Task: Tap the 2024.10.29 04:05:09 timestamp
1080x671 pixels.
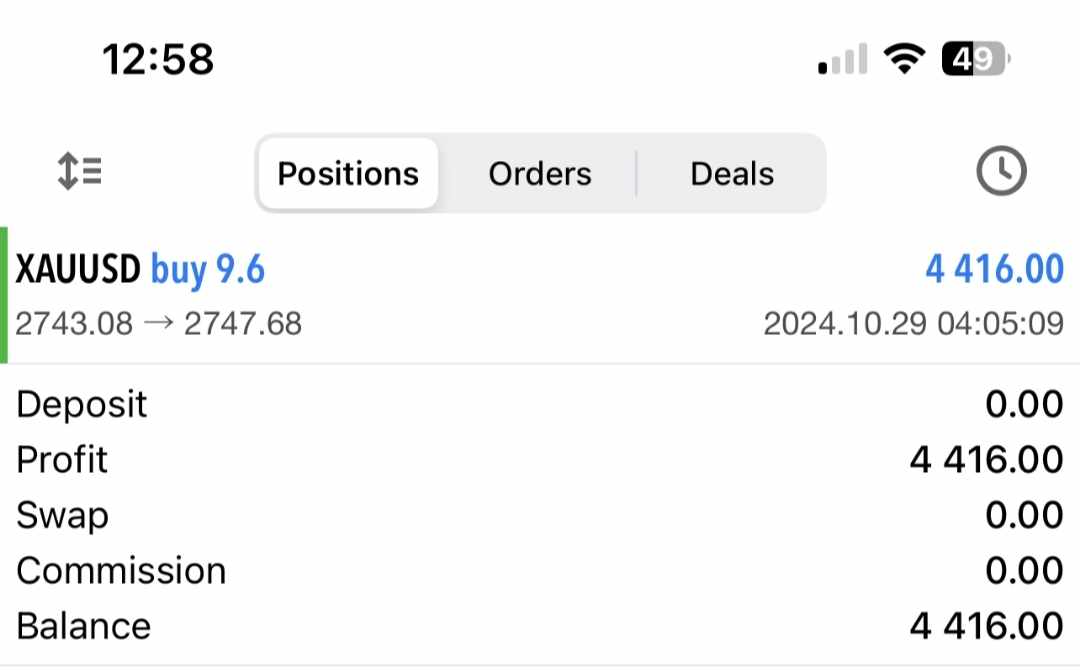Action: click(x=913, y=324)
